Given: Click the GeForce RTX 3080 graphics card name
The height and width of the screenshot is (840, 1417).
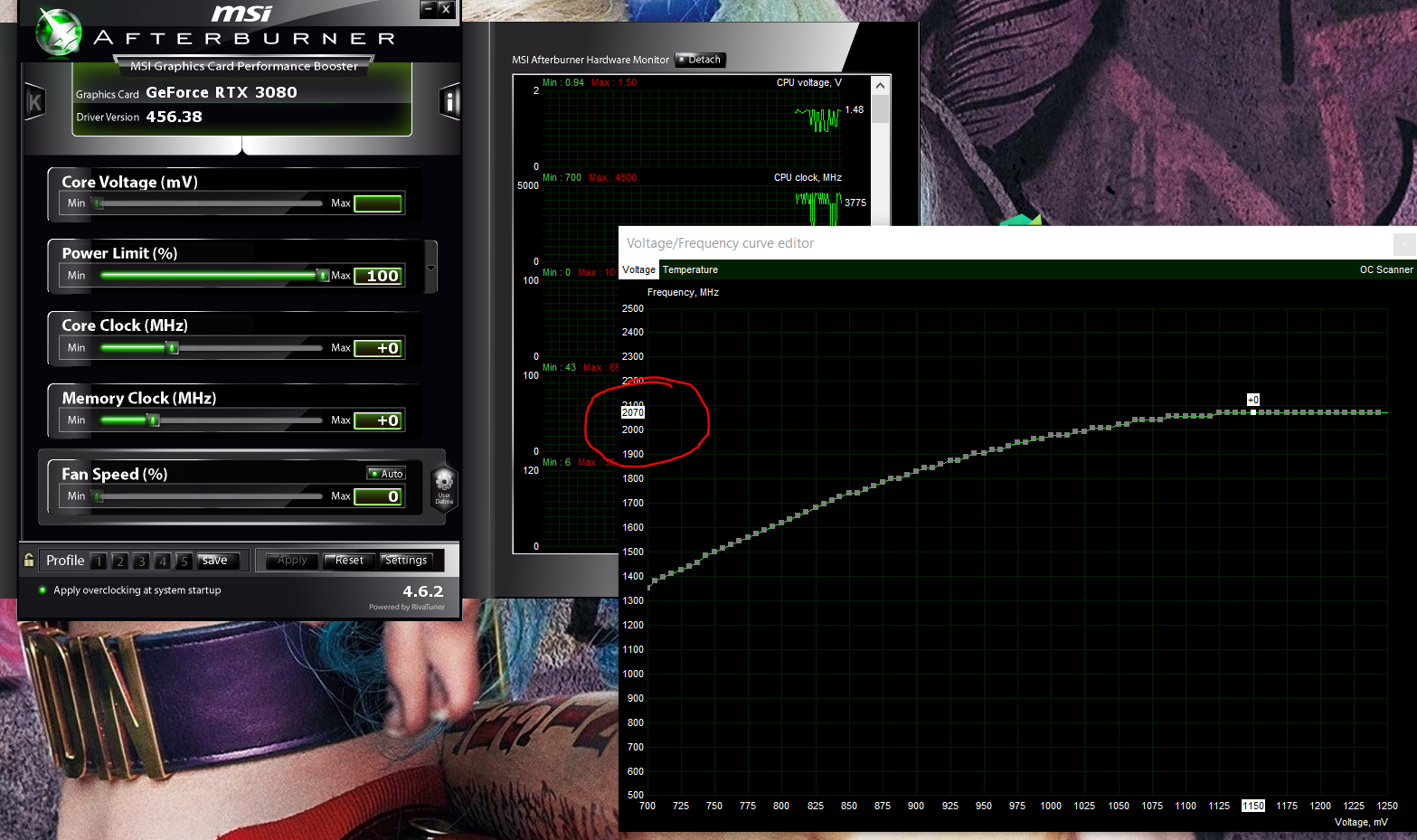Looking at the screenshot, I should pos(222,92).
